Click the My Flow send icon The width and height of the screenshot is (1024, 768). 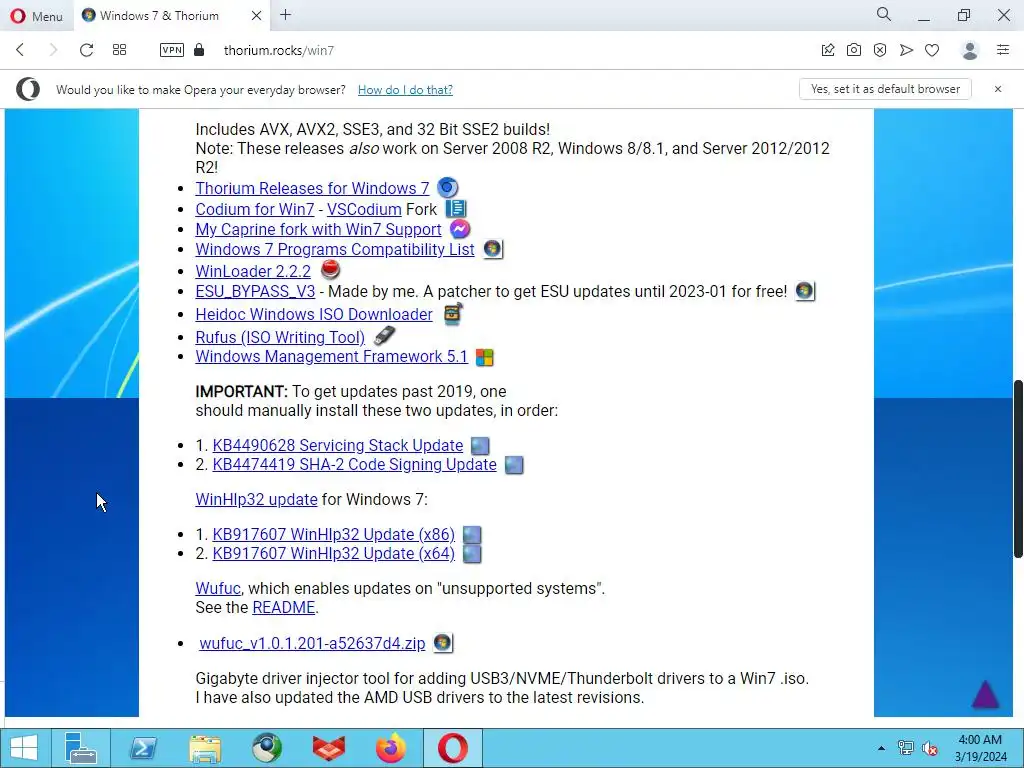click(906, 50)
